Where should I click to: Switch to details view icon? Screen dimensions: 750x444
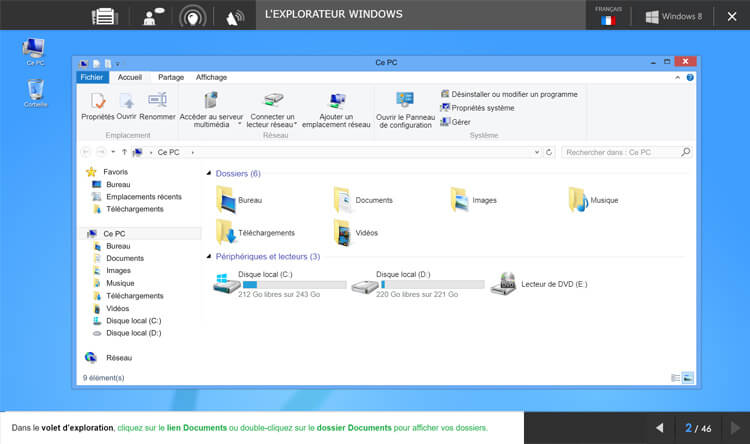point(675,378)
